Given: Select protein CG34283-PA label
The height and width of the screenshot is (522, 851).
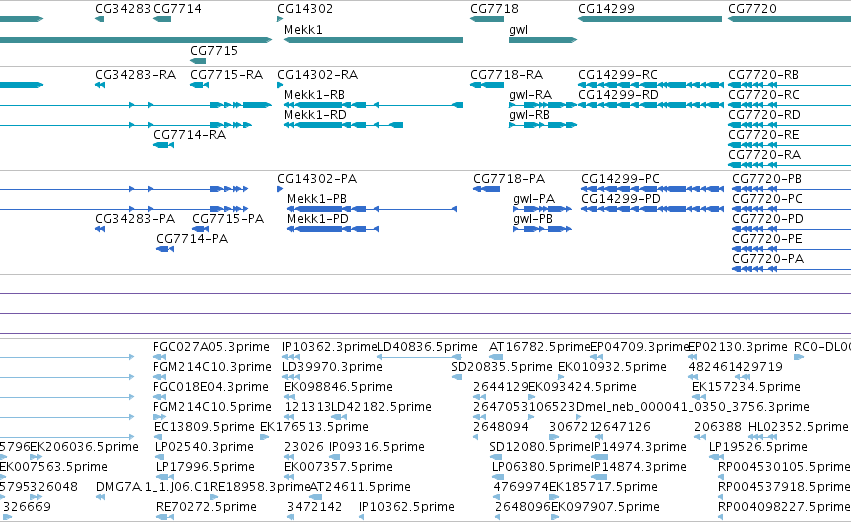Looking at the screenshot, I should (135, 219).
